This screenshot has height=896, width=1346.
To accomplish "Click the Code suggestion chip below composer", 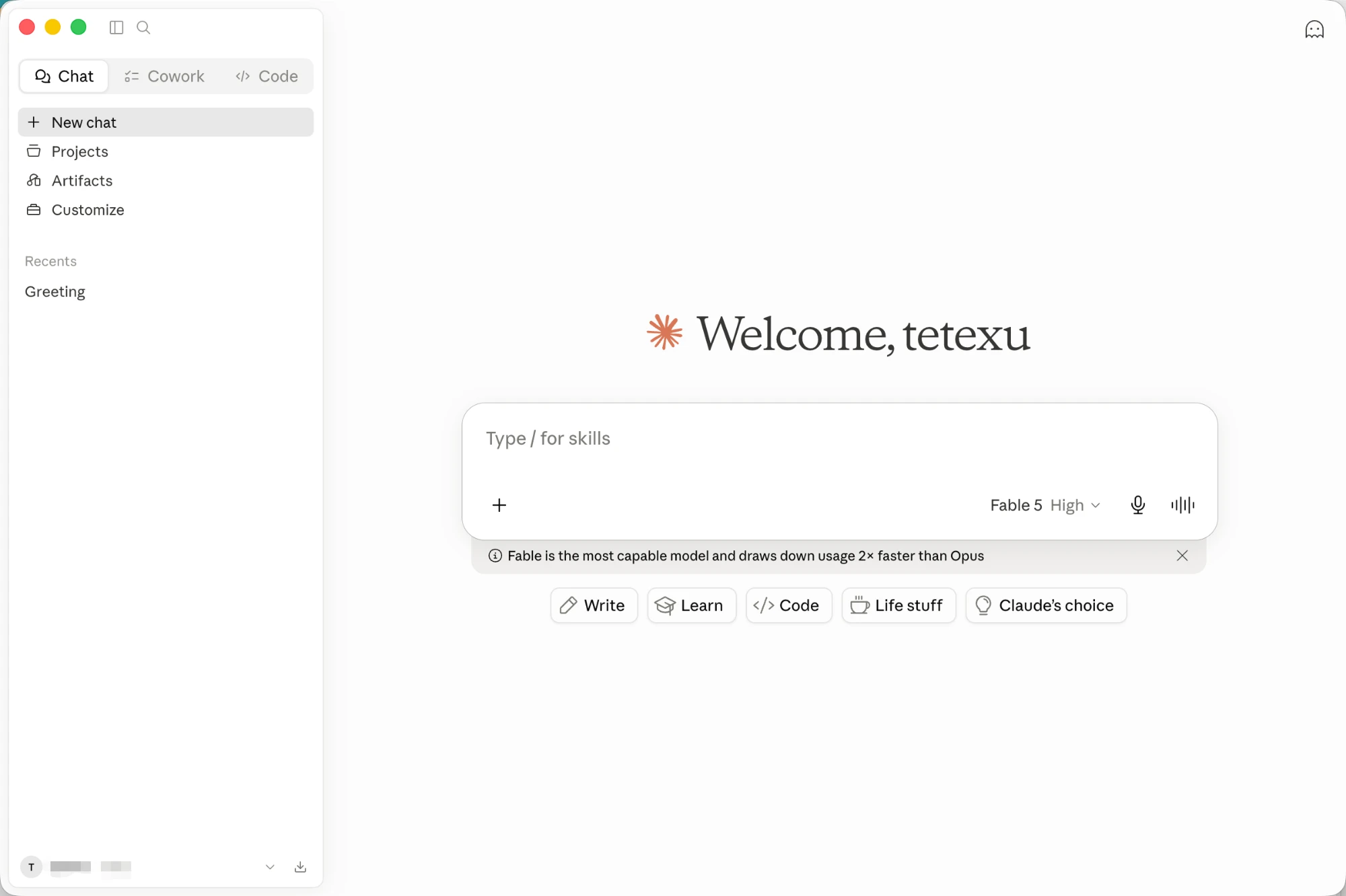I will tap(789, 605).
